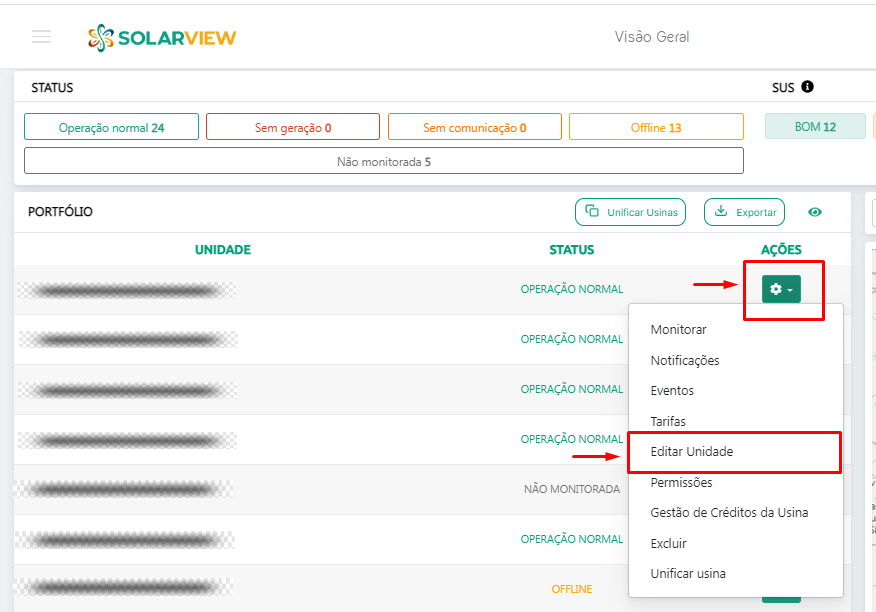Viewport: 876px width, 612px height.
Task: Click Unificar Usinas button
Action: point(630,212)
